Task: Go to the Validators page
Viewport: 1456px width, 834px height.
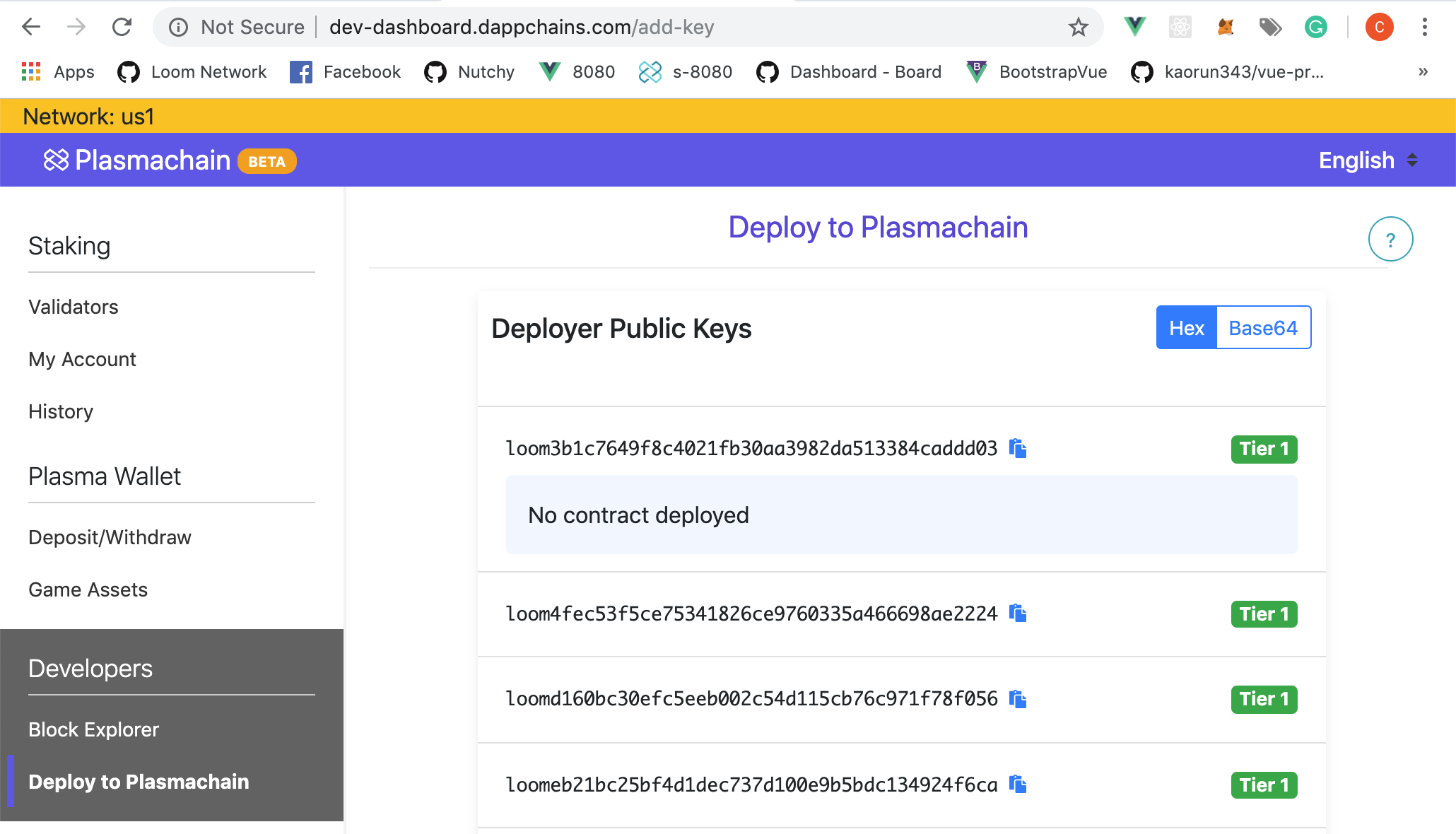Action: click(73, 307)
